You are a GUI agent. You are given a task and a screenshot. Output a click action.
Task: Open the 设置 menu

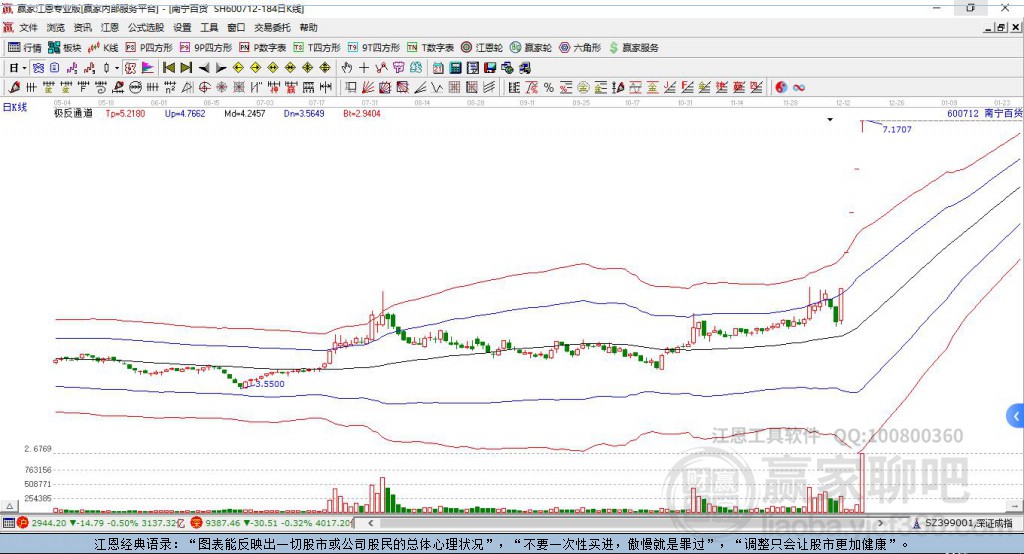182,27
